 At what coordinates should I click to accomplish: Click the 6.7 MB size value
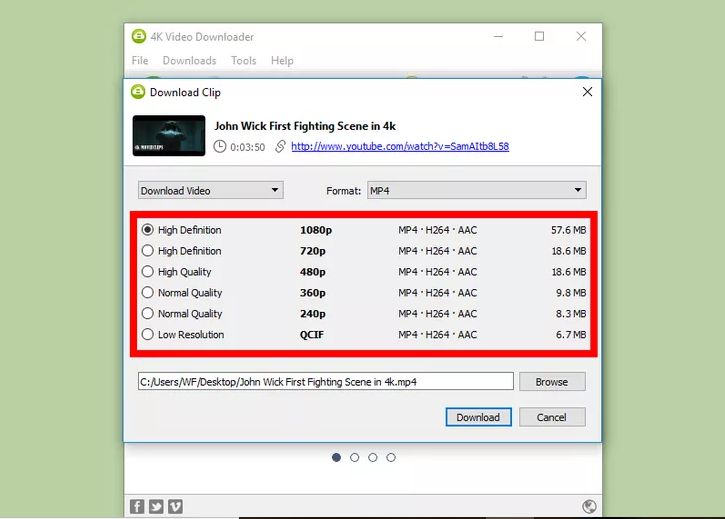coord(571,334)
